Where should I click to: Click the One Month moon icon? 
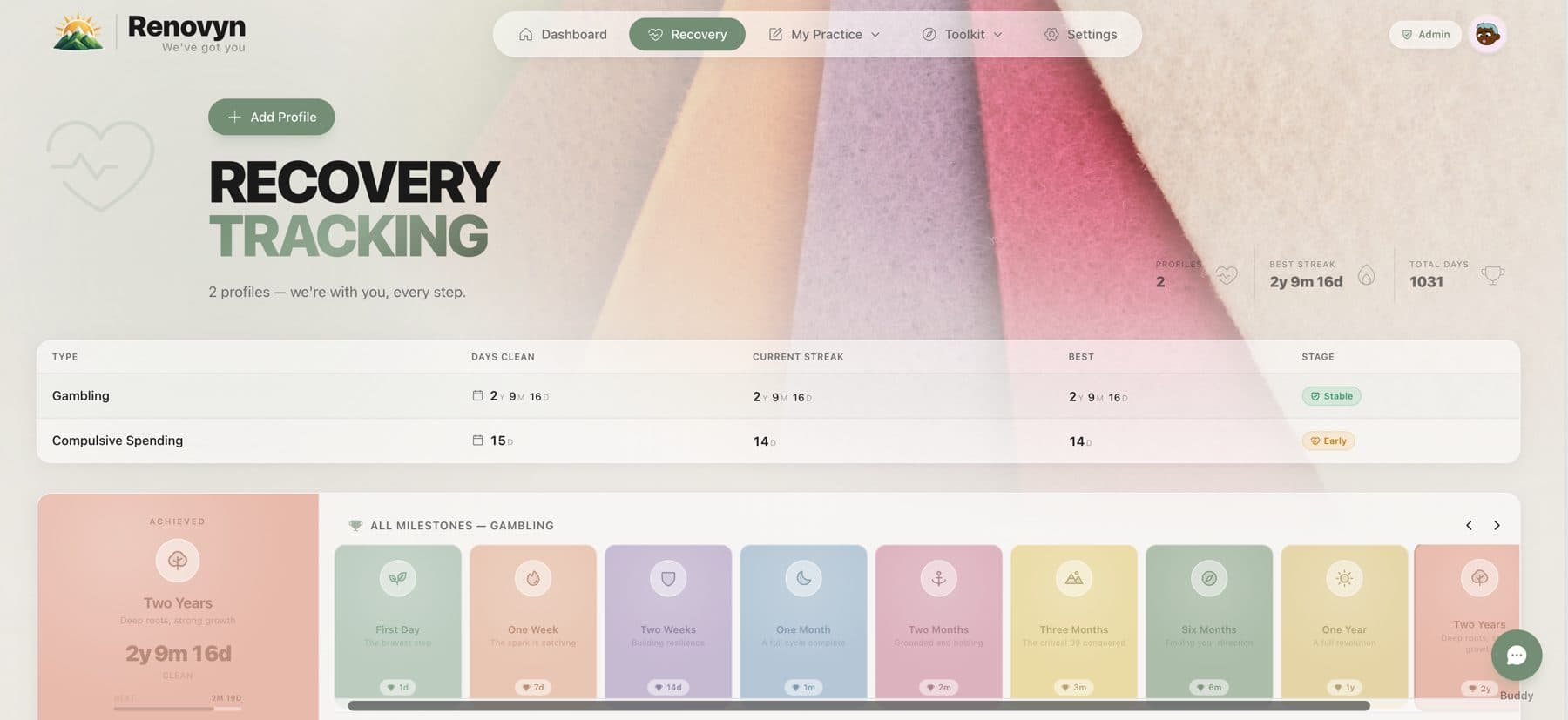point(803,578)
